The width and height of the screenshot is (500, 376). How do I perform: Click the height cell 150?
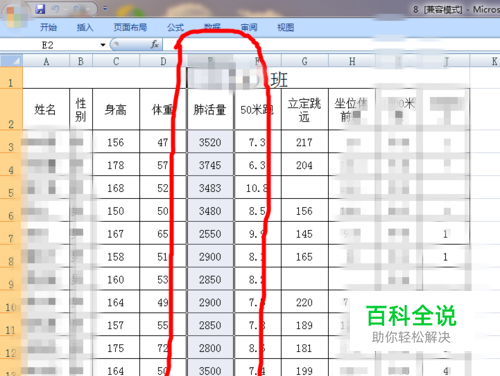(116, 210)
